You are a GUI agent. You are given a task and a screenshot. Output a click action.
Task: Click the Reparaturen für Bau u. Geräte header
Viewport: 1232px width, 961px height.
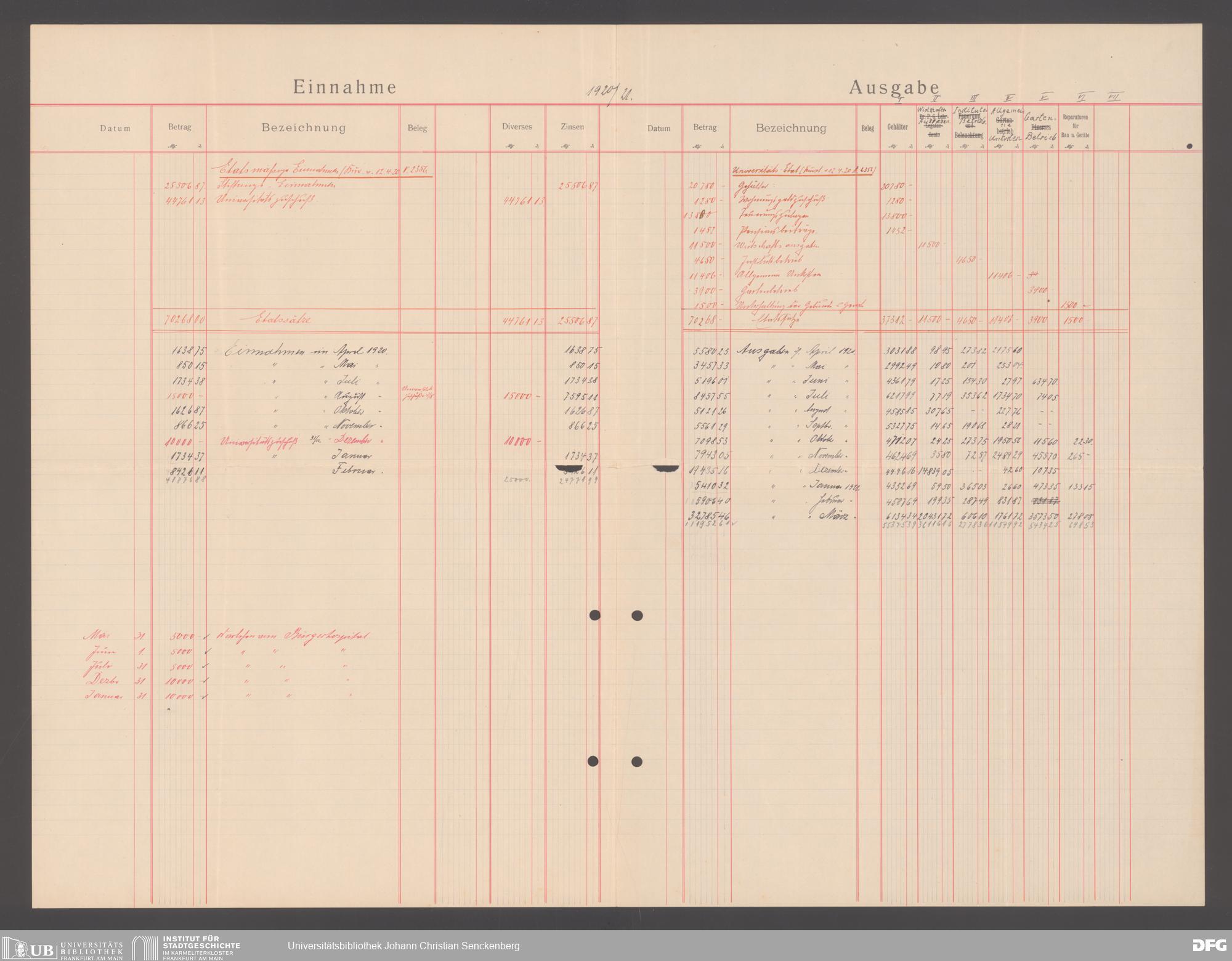click(x=1076, y=126)
